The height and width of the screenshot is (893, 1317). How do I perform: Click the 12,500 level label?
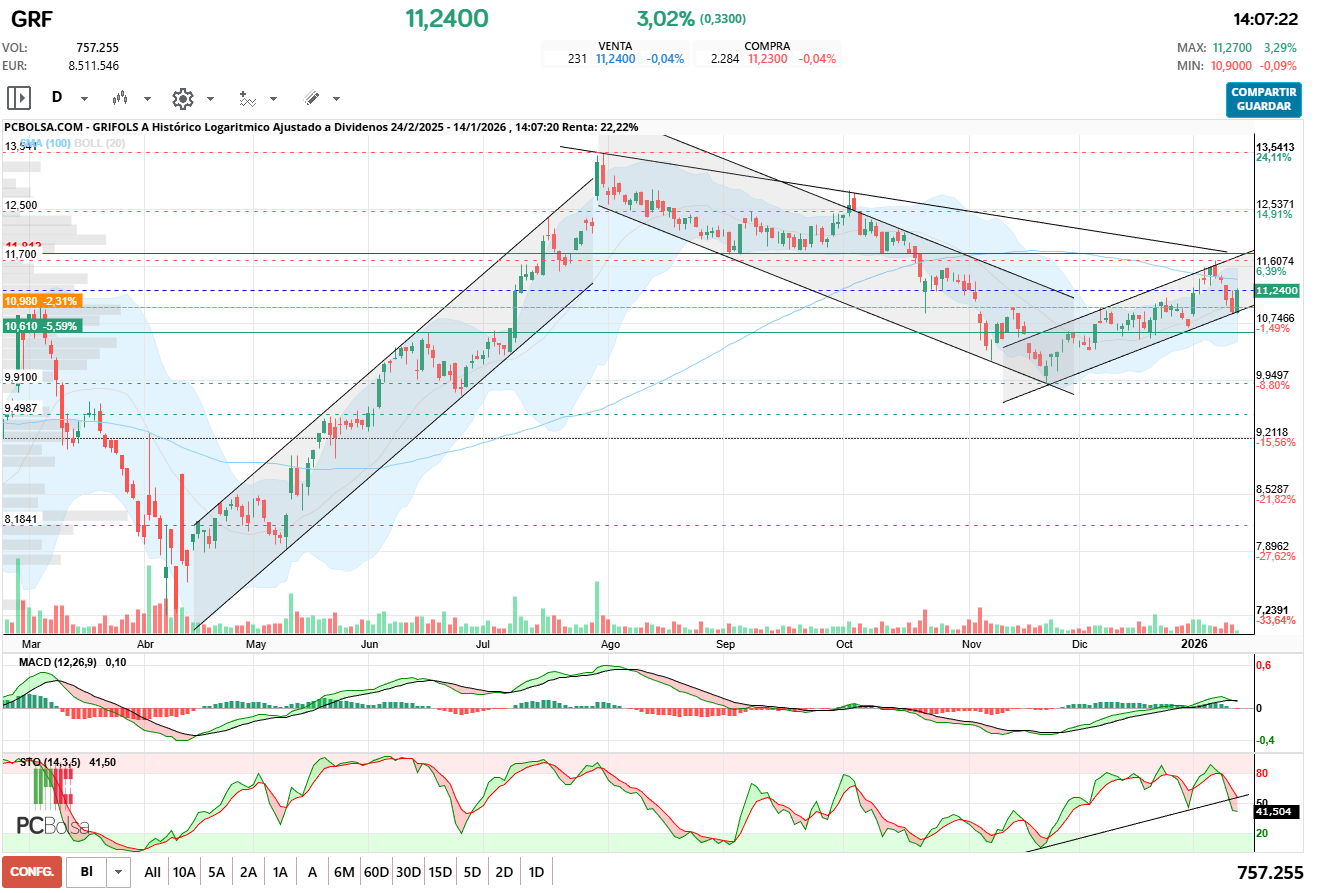click(x=21, y=205)
